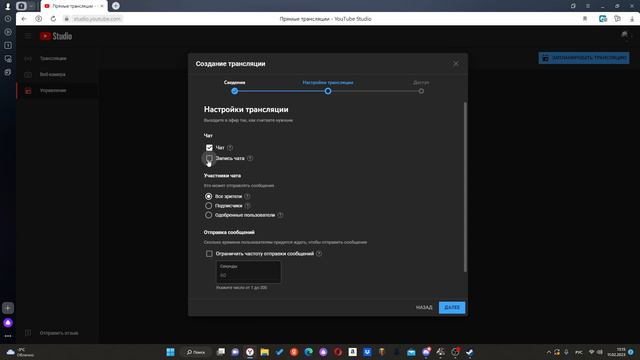The height and width of the screenshot is (360, 640).
Task: Go back in the browser
Action: [24, 19]
